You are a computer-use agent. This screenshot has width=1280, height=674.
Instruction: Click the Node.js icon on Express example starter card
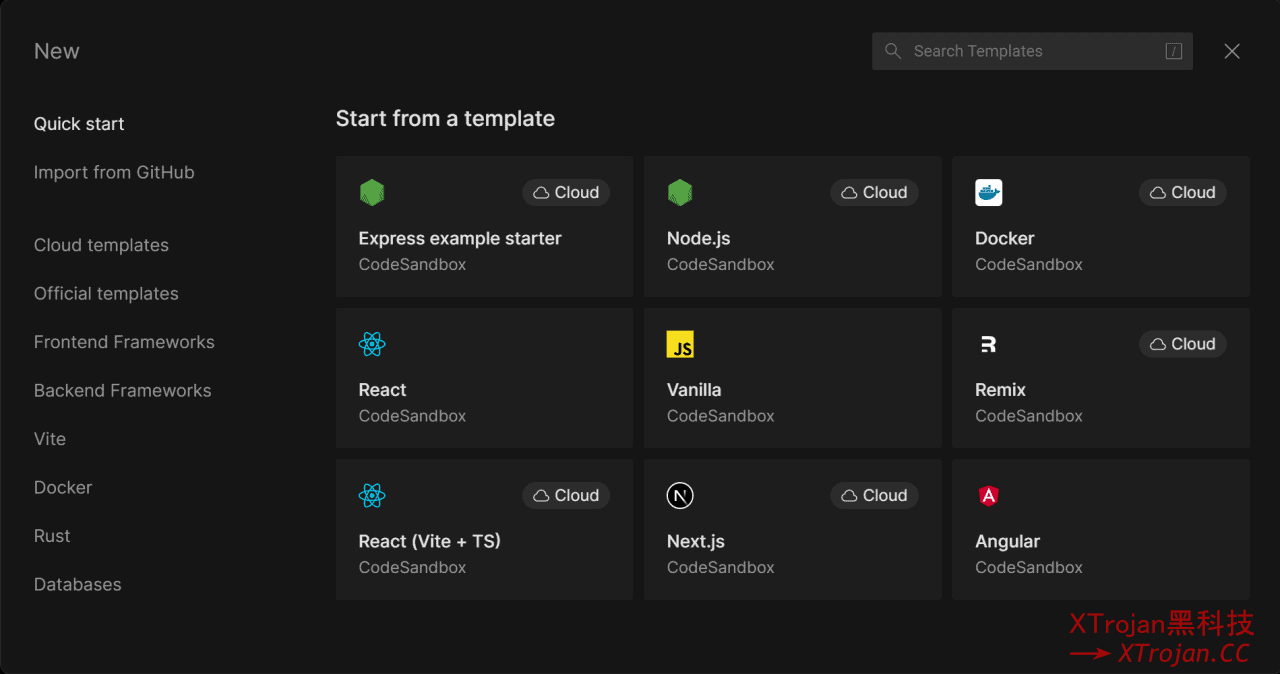[372, 193]
